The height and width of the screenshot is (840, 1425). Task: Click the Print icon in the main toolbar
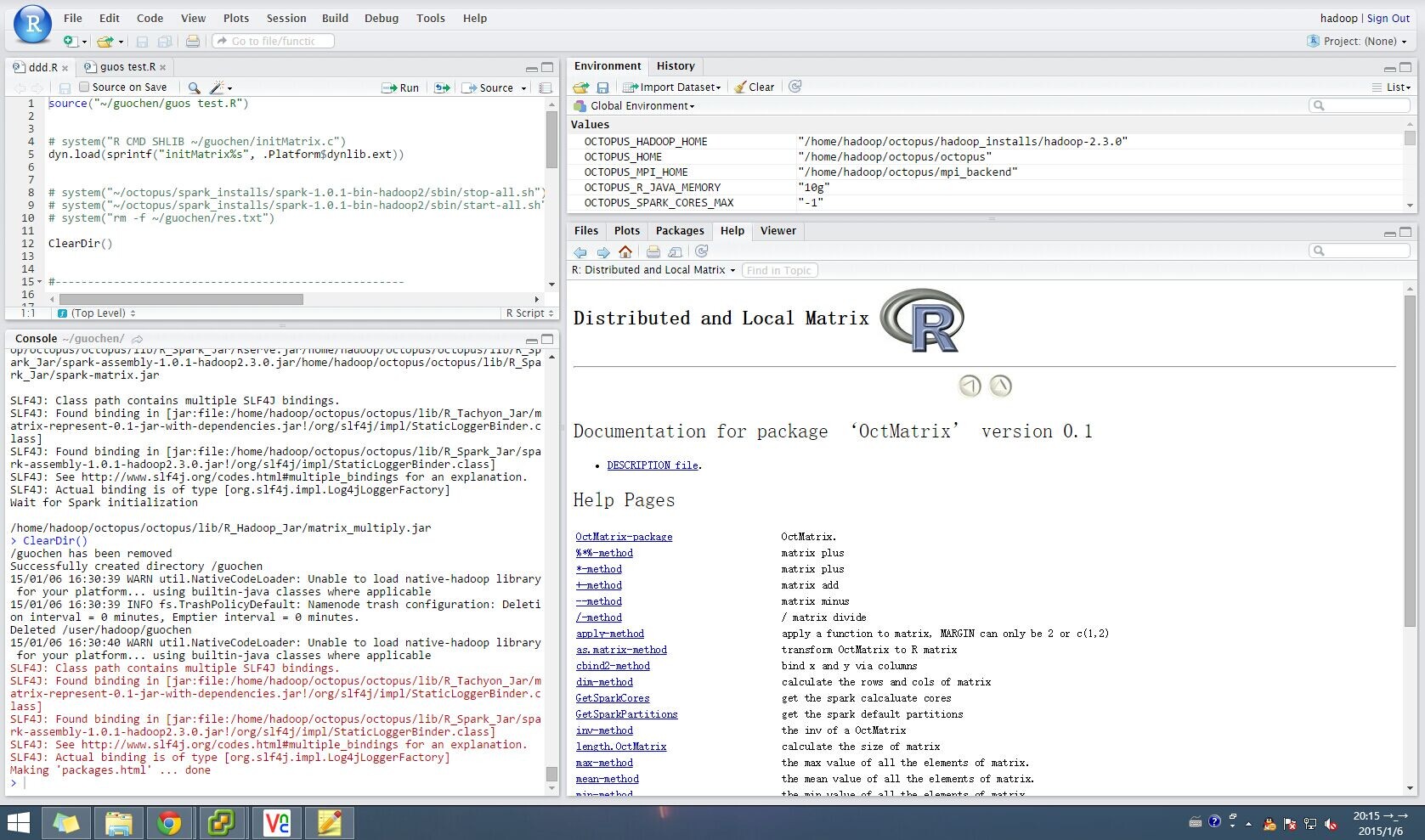pos(193,41)
